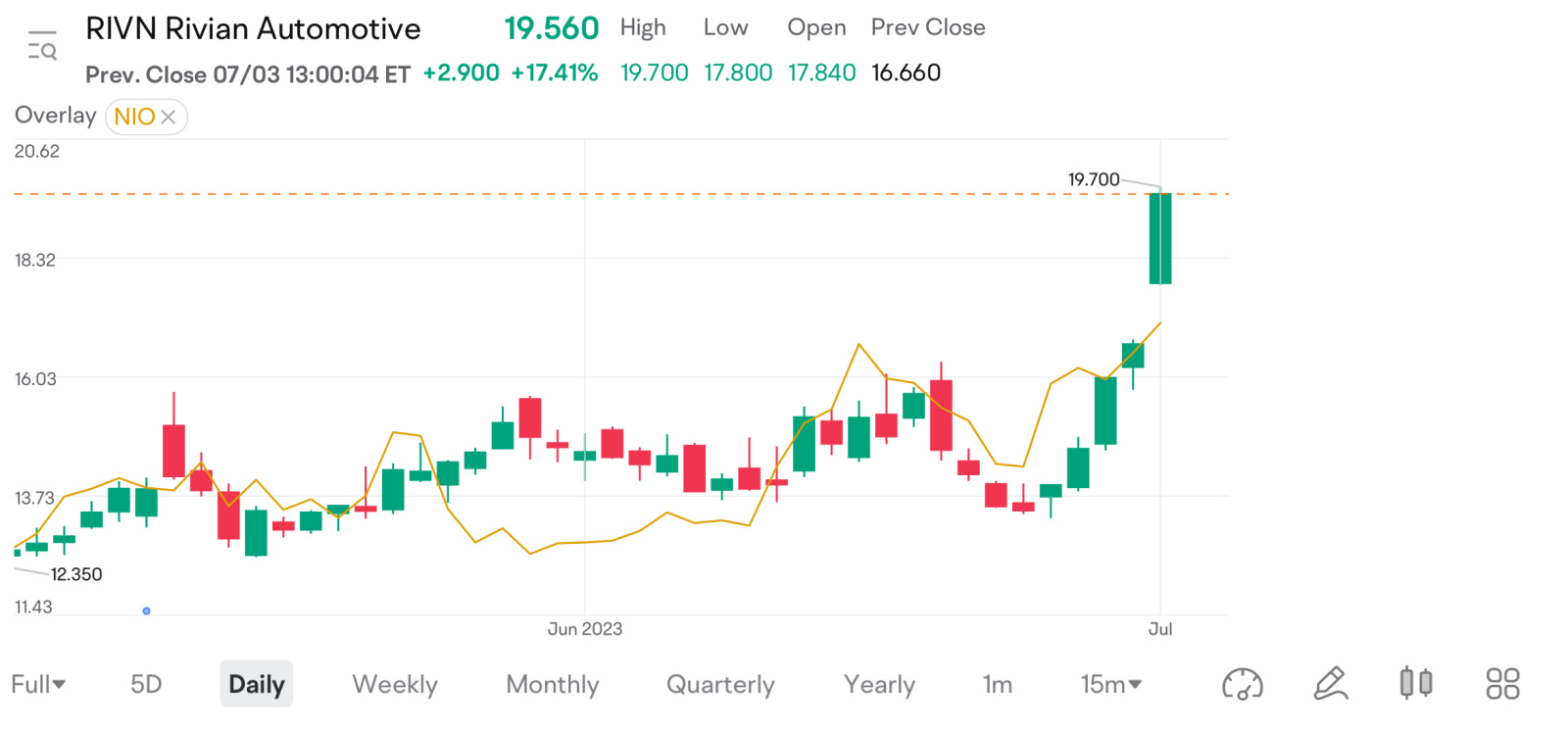Viewport: 1568px width, 732px height.
Task: Click the +17.41% change value
Action: [x=555, y=73]
